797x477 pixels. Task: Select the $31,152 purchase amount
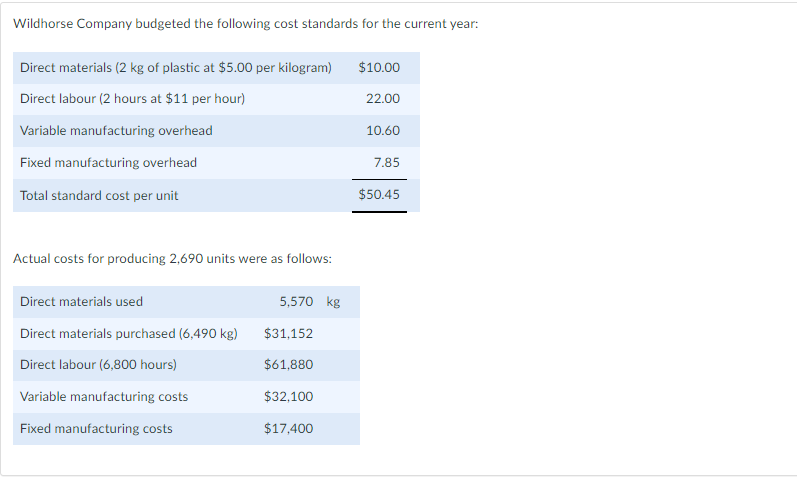point(288,334)
